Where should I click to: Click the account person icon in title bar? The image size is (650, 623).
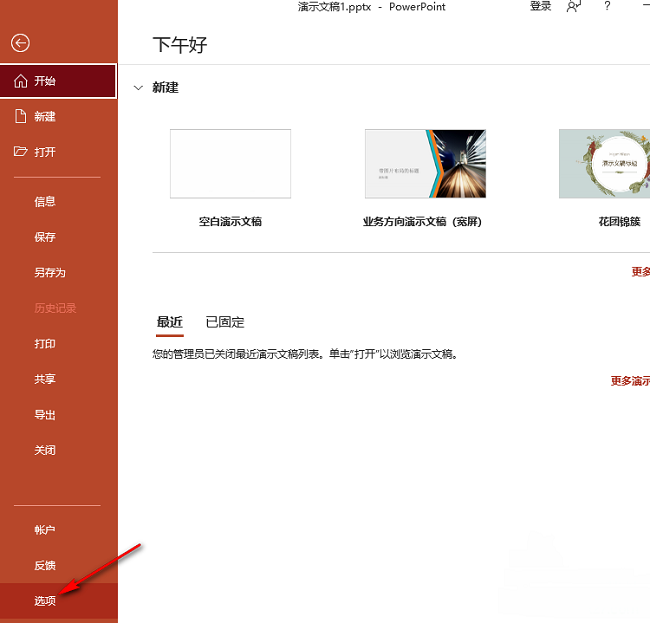[x=573, y=7]
